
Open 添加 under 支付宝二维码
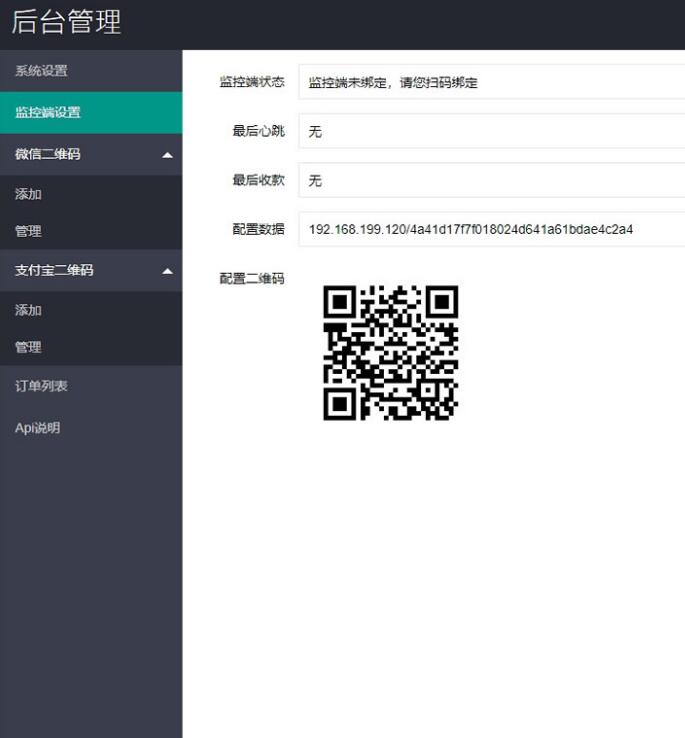[91, 310]
